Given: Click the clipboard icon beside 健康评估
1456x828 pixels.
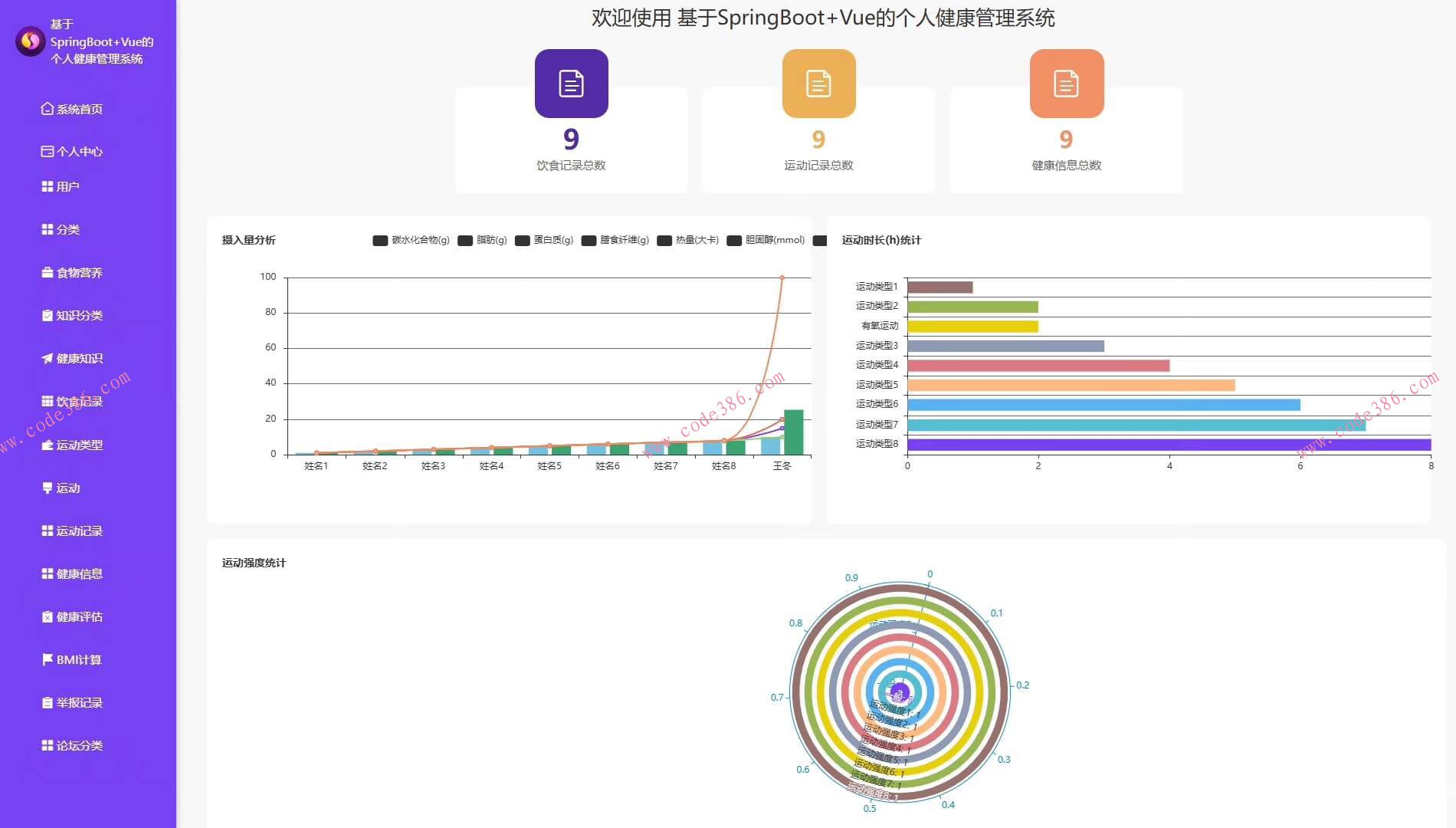Looking at the screenshot, I should (48, 616).
